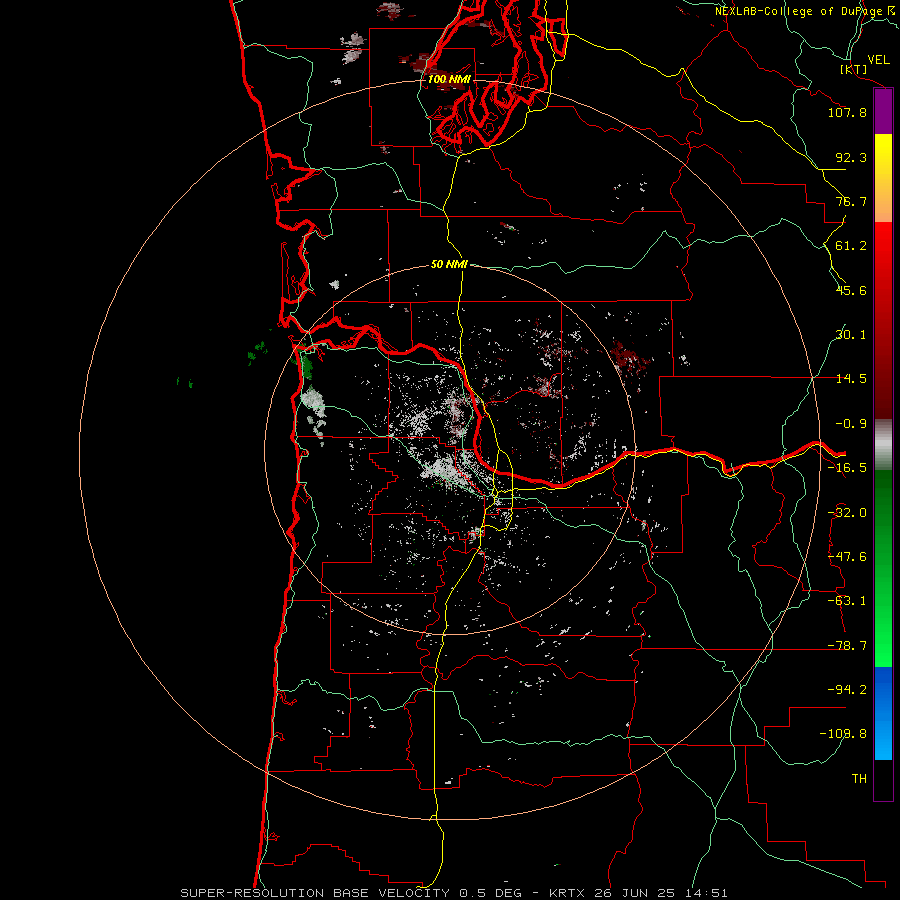900x900 pixels.
Task: Select the 107.8 legend value
Action: (x=847, y=112)
